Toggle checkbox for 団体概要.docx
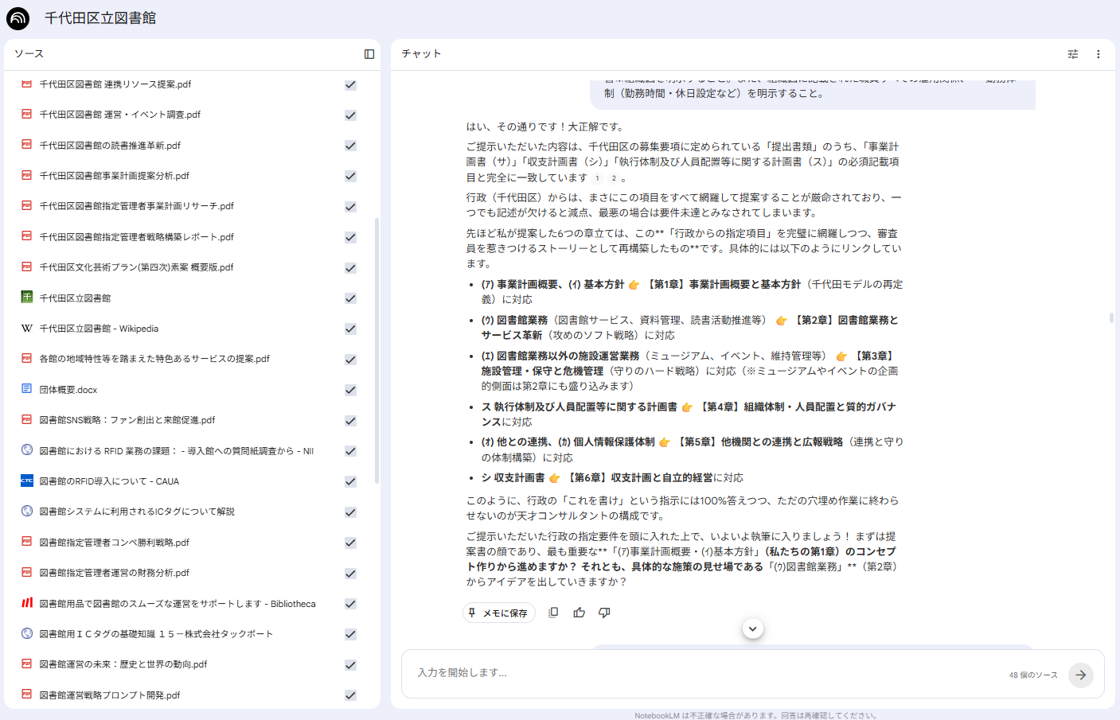 coord(350,390)
